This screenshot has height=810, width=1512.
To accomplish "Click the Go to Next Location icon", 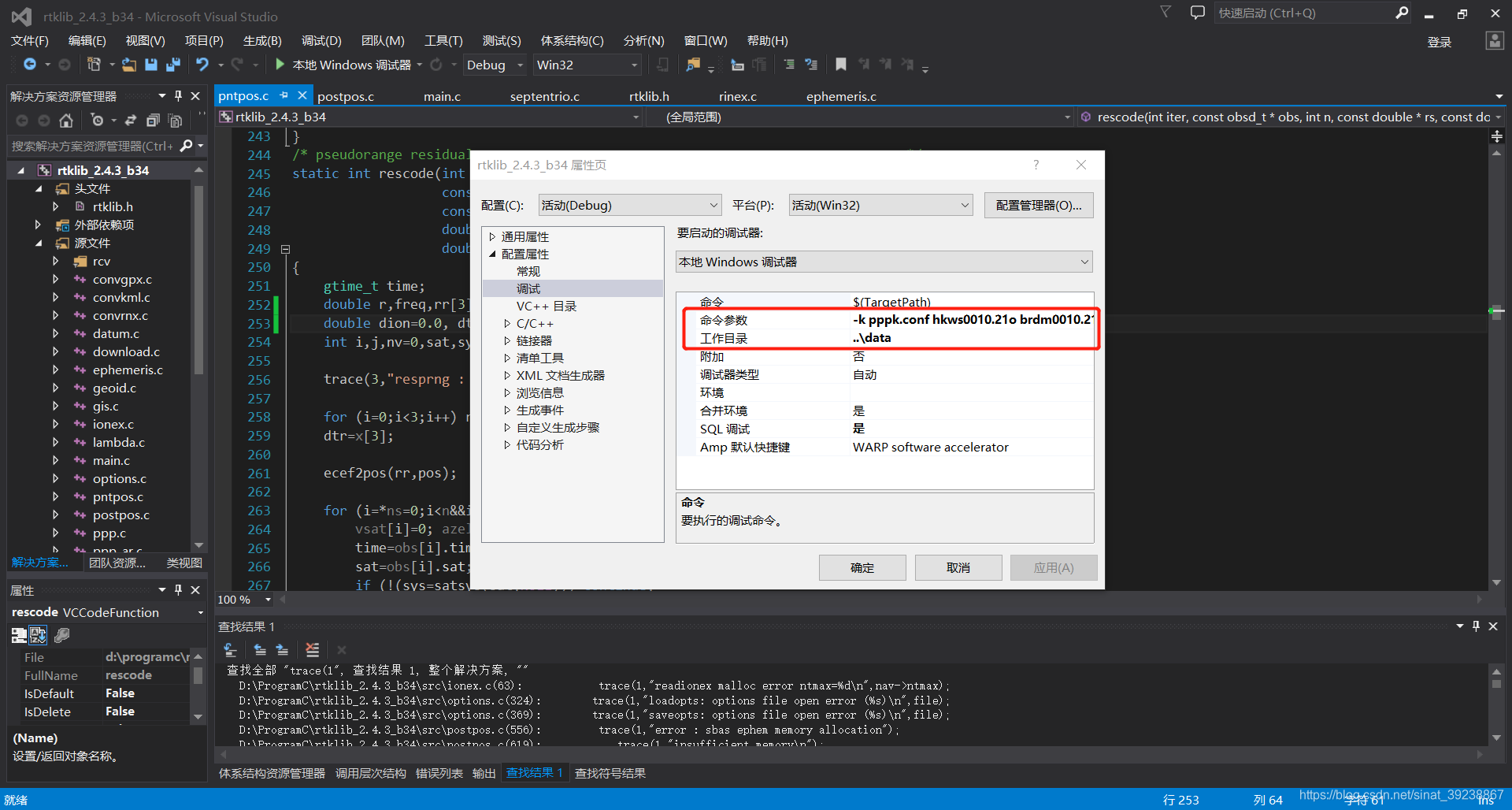I will click(x=282, y=650).
